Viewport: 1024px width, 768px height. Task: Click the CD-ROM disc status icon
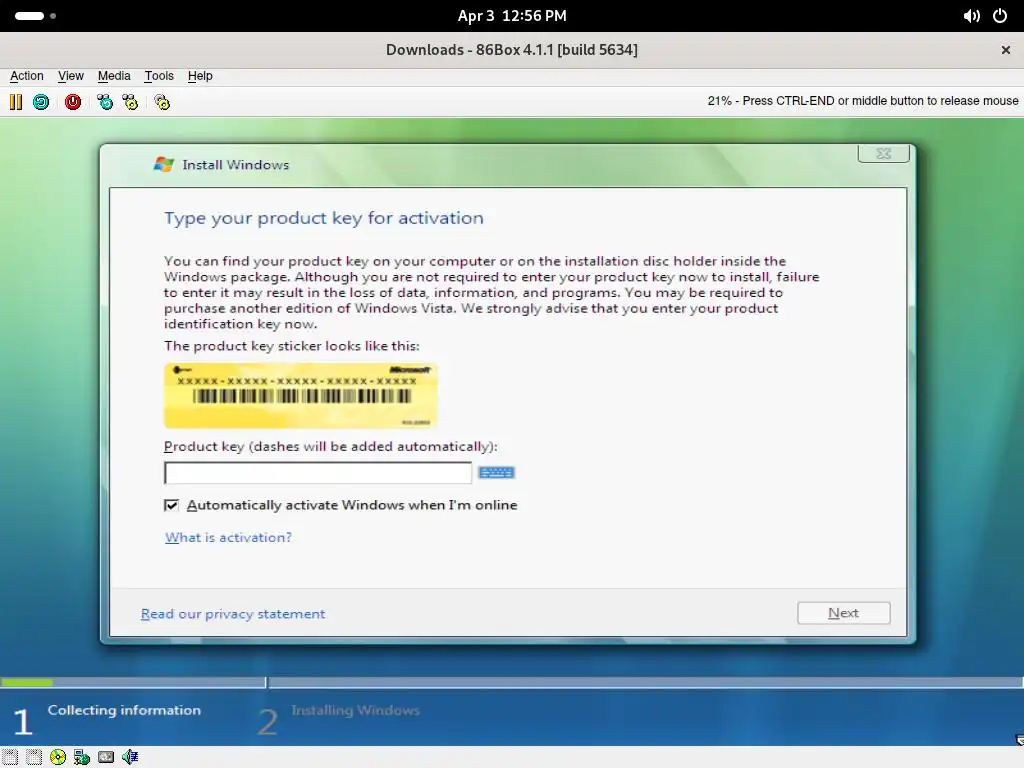point(58,757)
